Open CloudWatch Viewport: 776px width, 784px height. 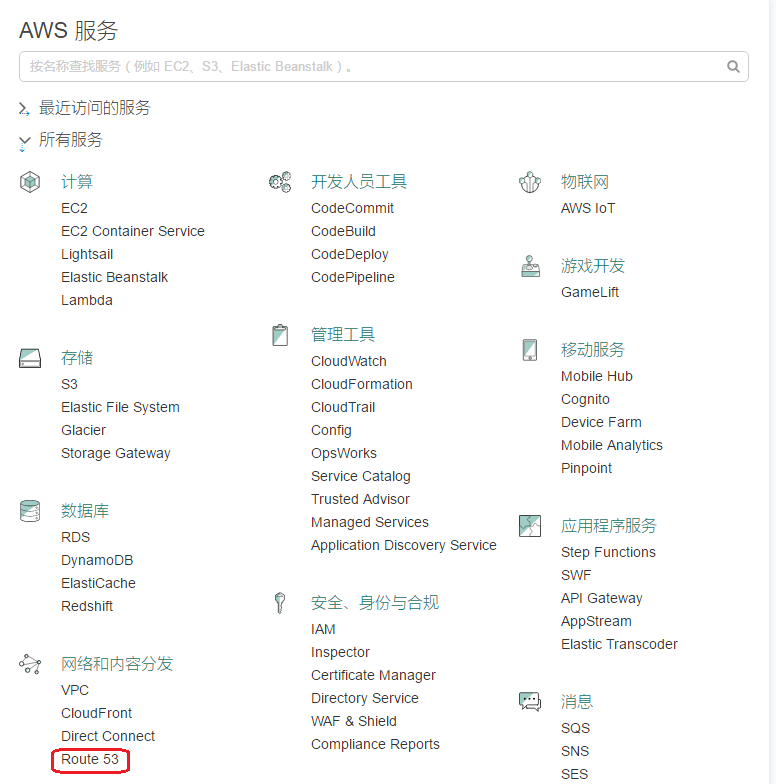[x=348, y=361]
